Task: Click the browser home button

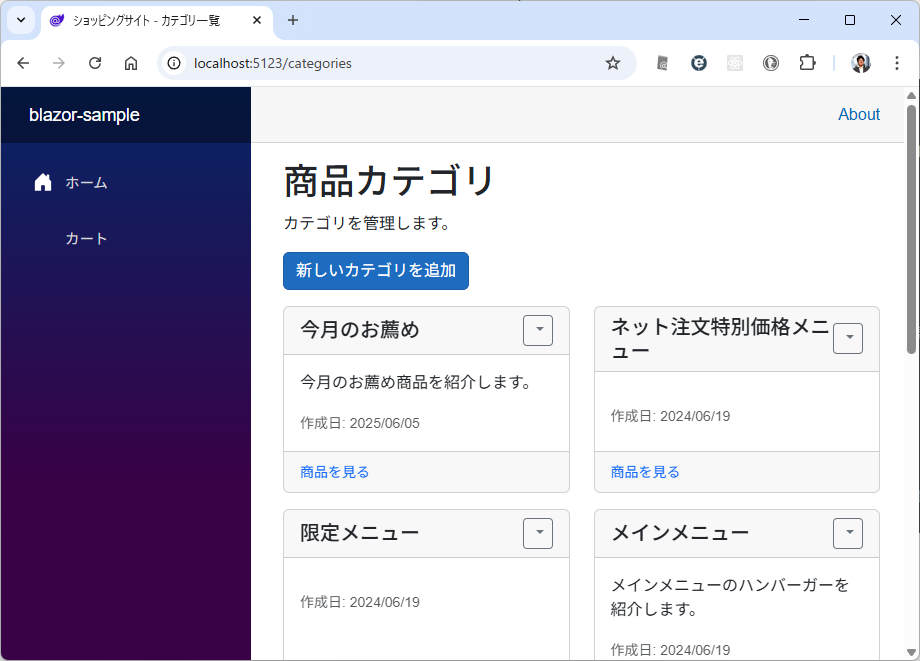Action: (x=131, y=63)
